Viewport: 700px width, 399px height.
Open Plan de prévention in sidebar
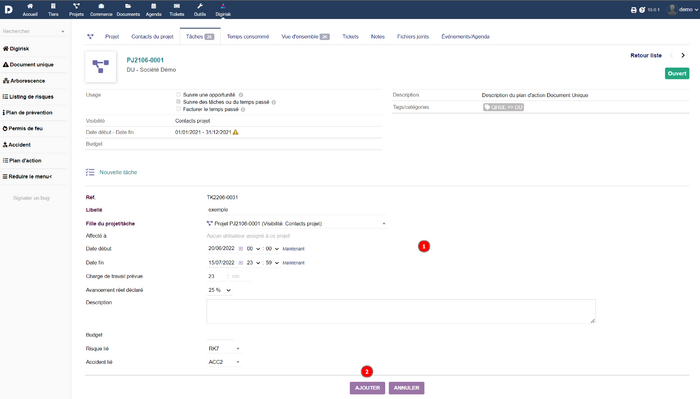coord(28,113)
